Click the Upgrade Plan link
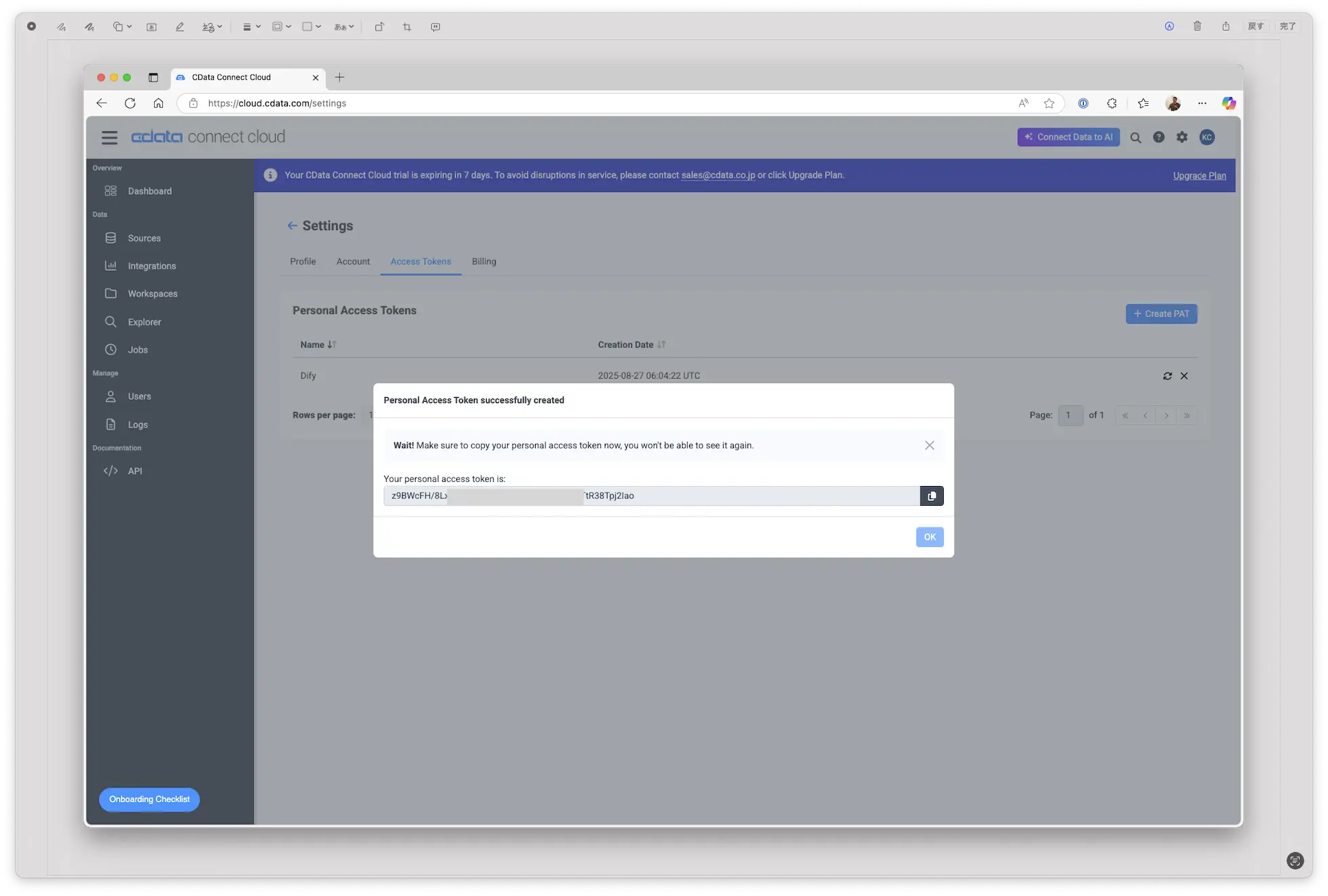The width and height of the screenshot is (1328, 896). pos(1199,176)
